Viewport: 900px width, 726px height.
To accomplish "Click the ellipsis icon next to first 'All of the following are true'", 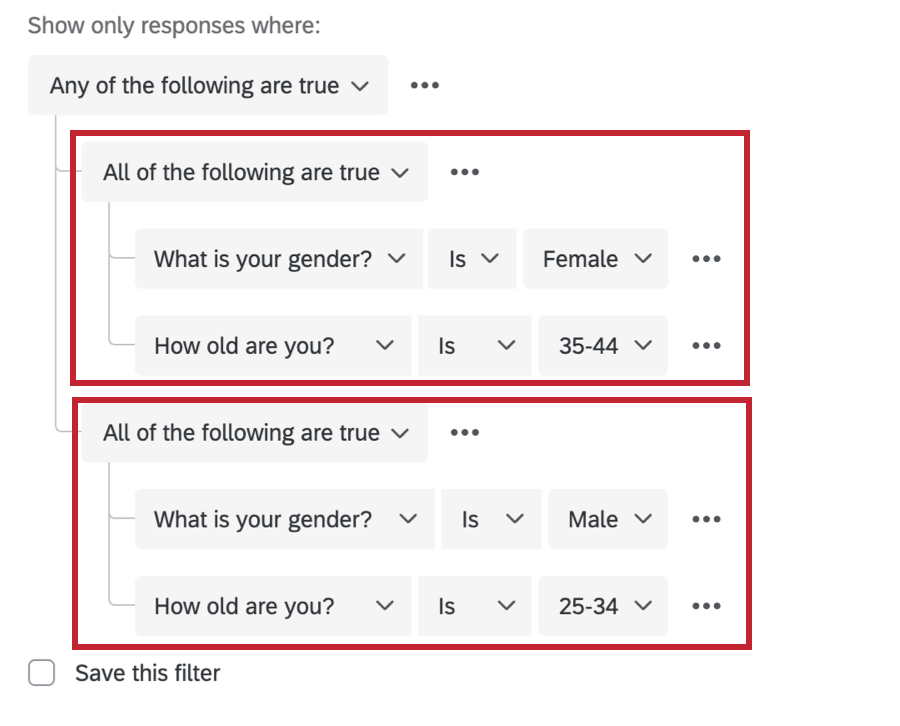I will (463, 171).
